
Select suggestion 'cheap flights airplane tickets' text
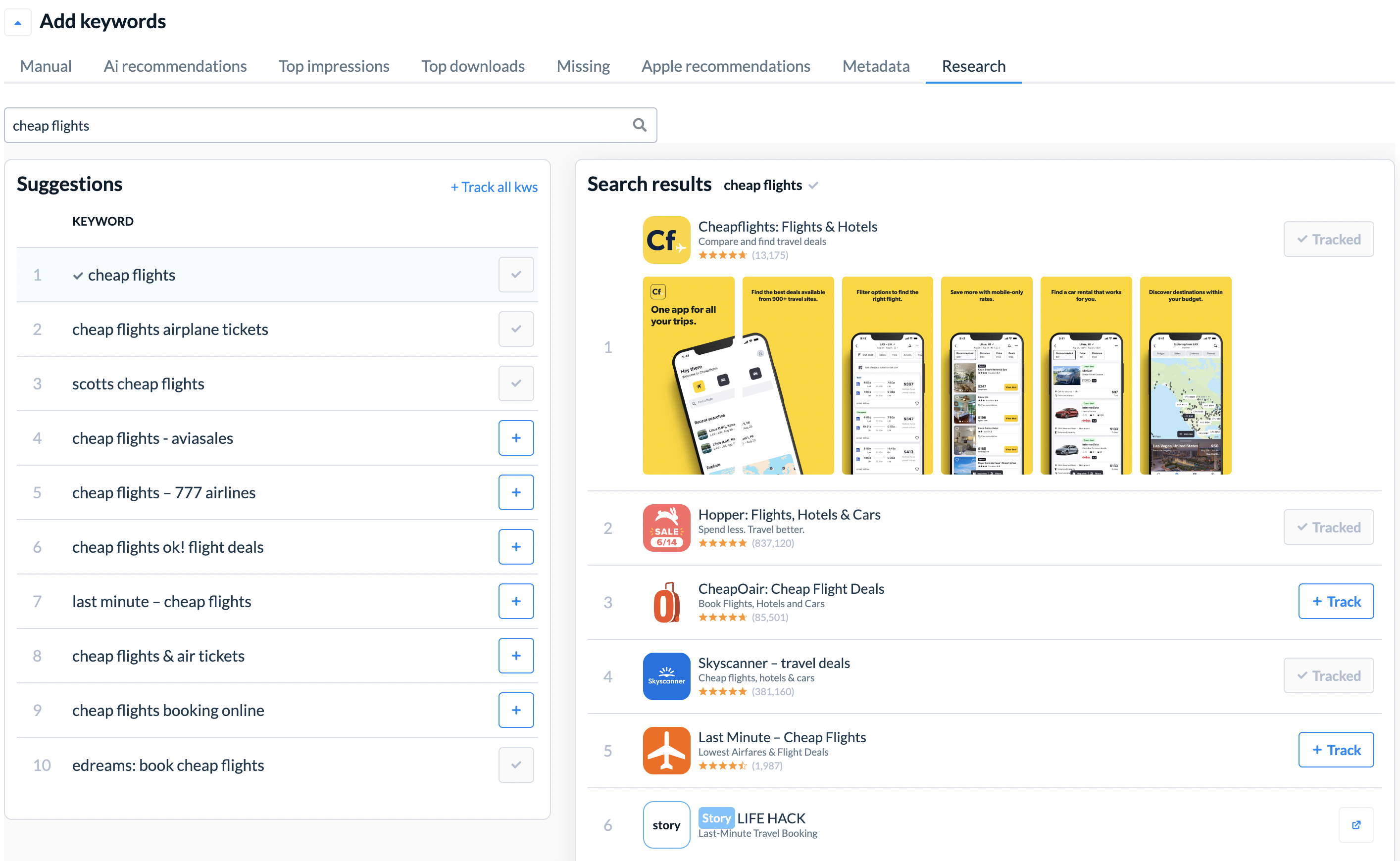170,329
